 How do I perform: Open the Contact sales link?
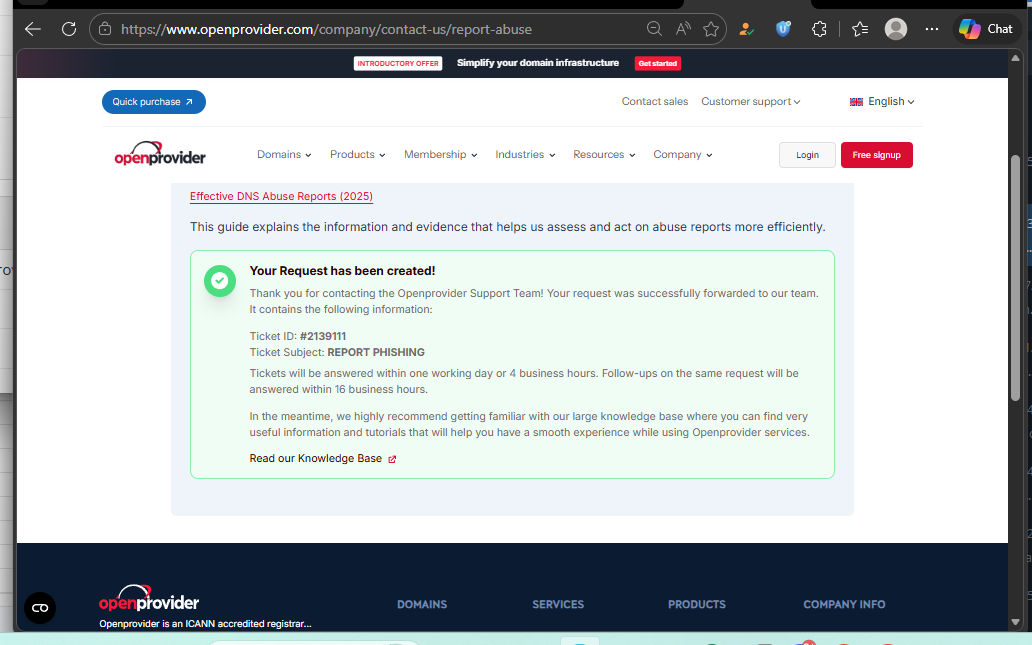pos(655,101)
